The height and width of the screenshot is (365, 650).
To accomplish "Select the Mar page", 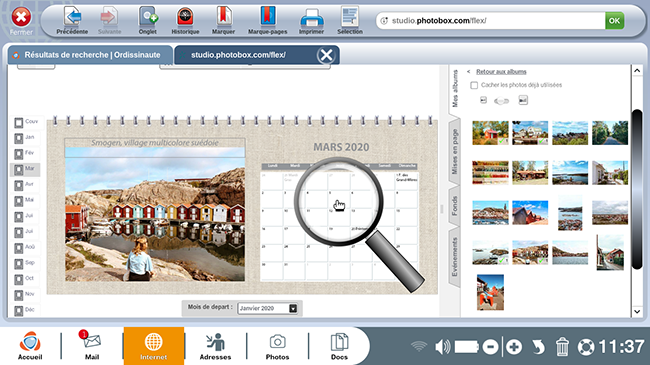I will point(26,169).
